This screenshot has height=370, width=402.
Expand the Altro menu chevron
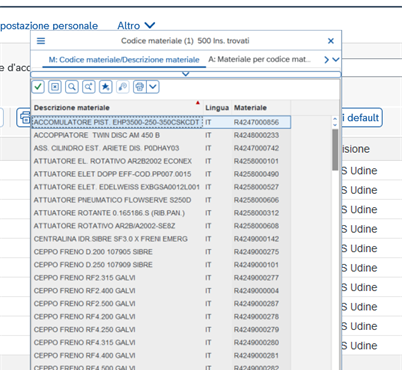(x=150, y=25)
